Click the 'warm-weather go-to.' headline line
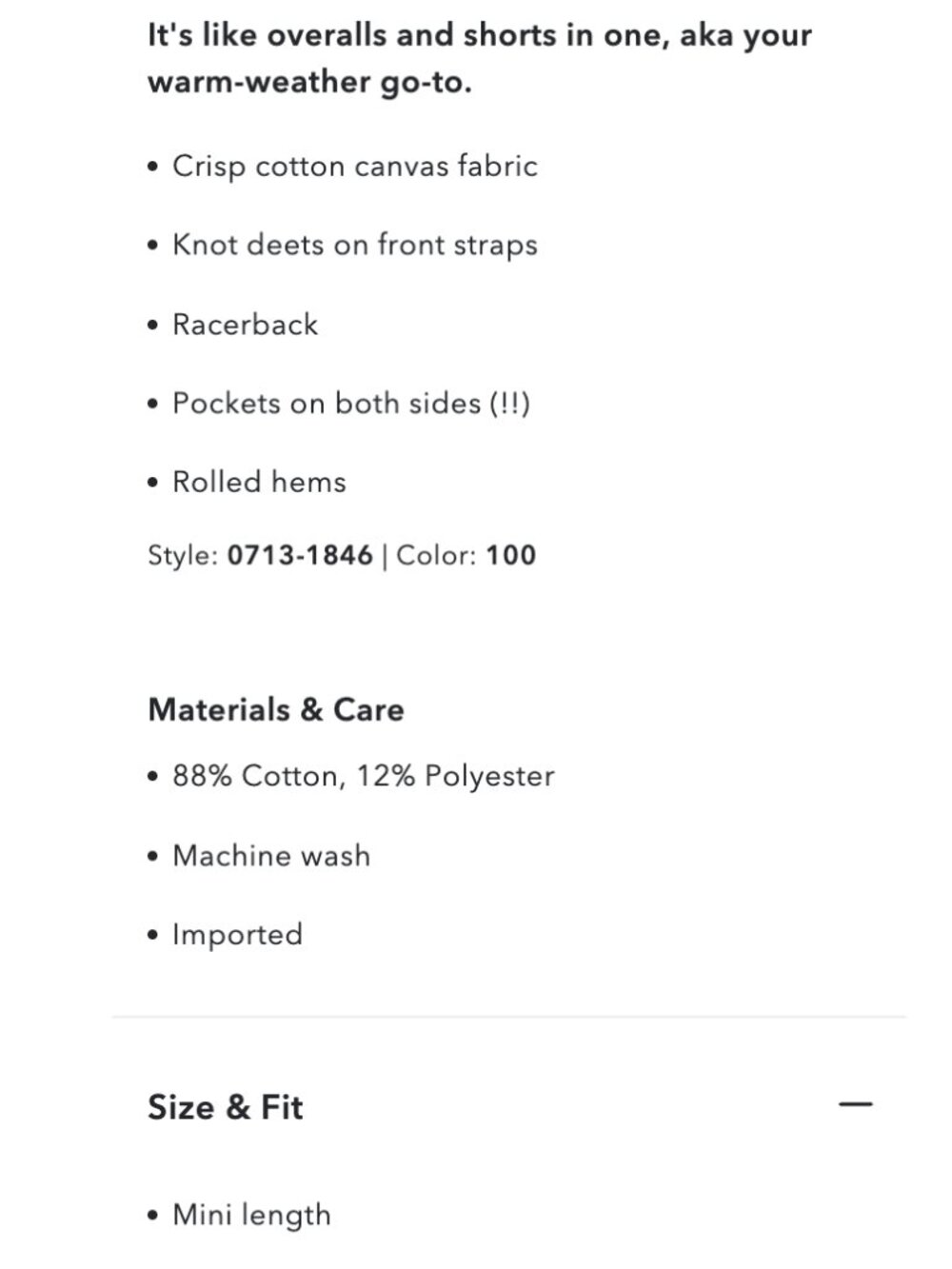The height and width of the screenshot is (1269, 952). tap(310, 82)
